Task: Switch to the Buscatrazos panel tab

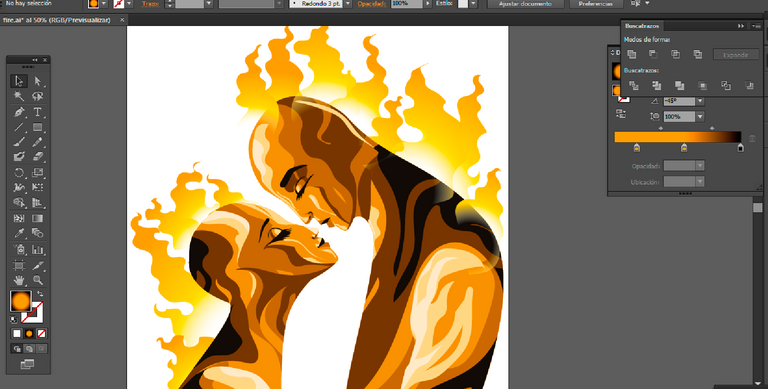Action: [x=642, y=26]
